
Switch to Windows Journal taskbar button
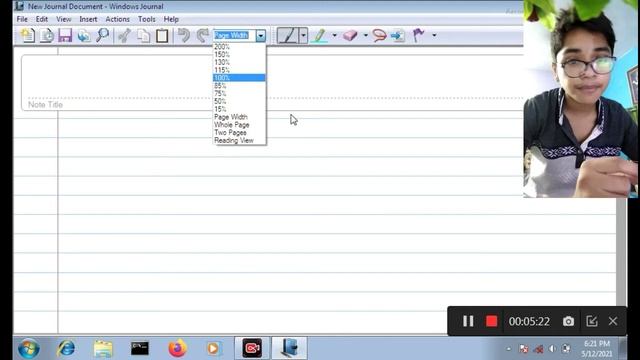click(289, 348)
